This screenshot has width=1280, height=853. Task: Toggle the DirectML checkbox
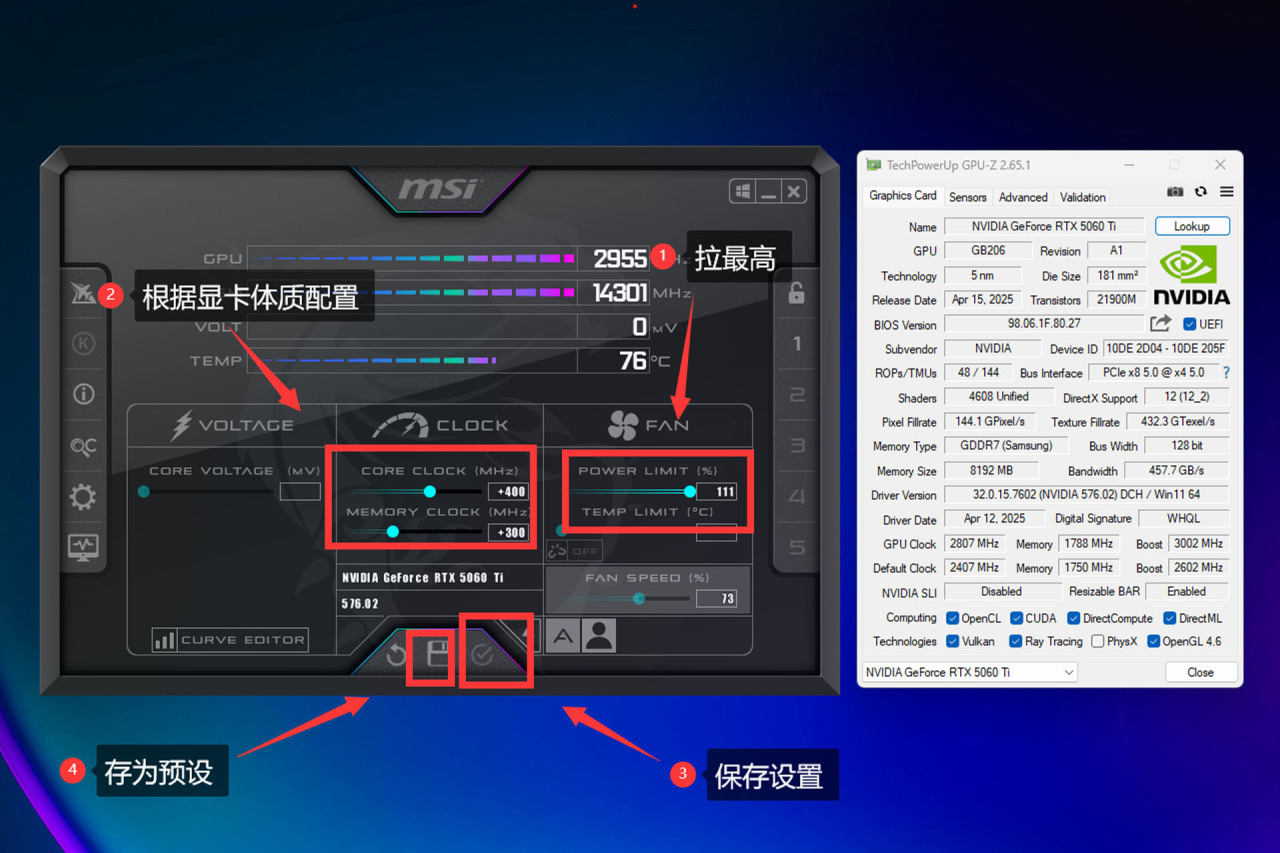point(1169,618)
